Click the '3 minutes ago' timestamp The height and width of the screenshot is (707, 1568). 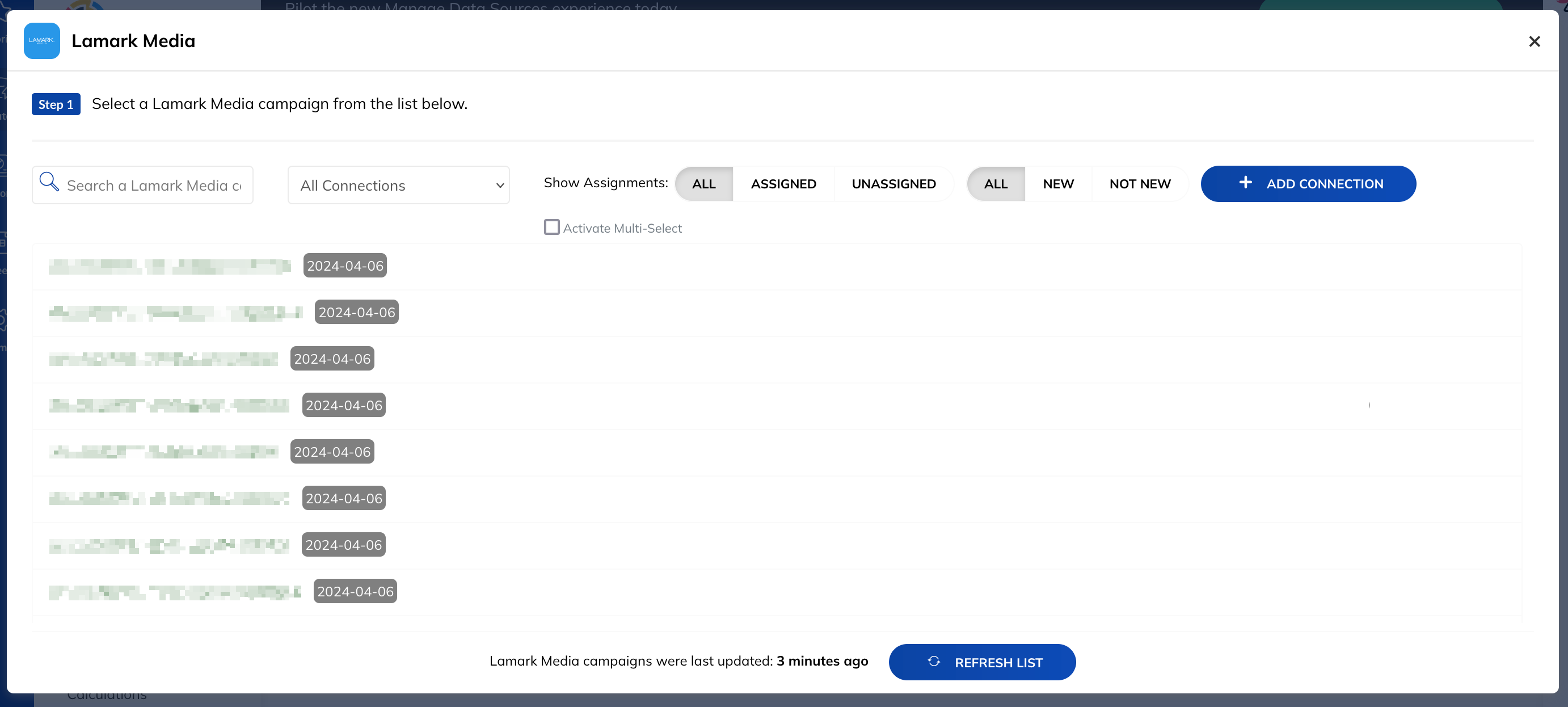coord(823,662)
